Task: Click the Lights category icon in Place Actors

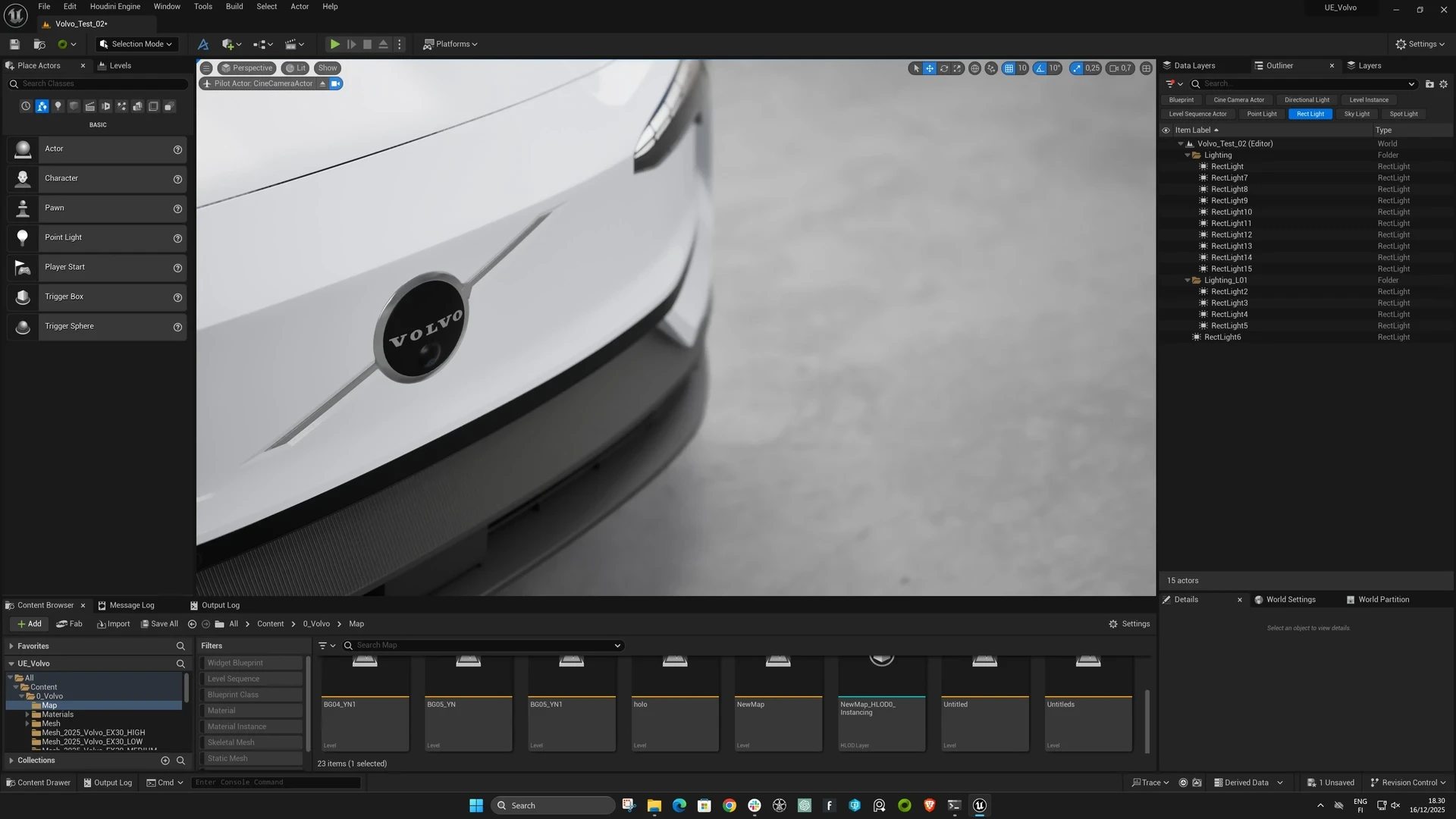Action: 58,106
